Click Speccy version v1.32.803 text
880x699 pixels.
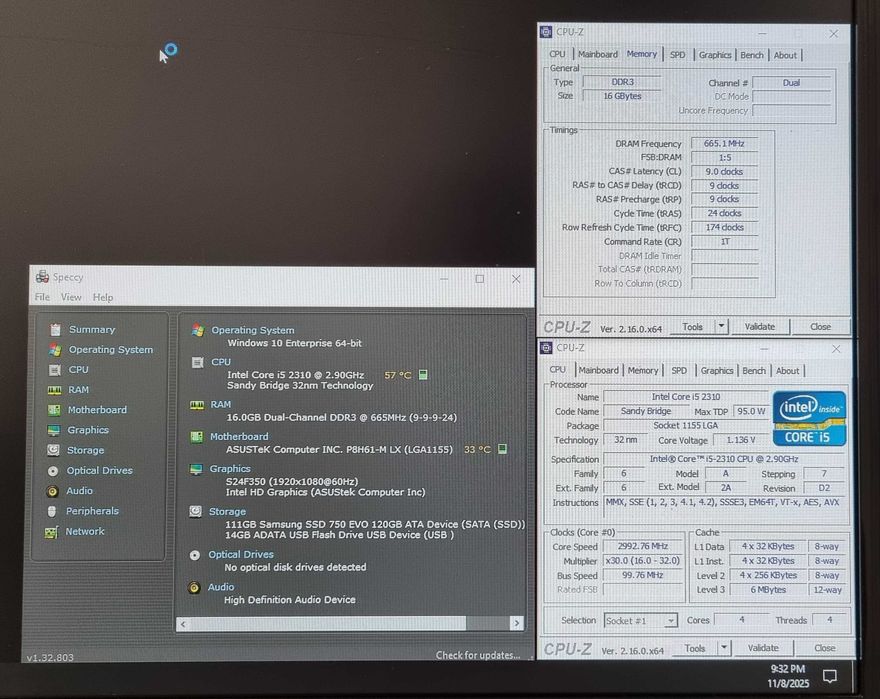[x=50, y=657]
